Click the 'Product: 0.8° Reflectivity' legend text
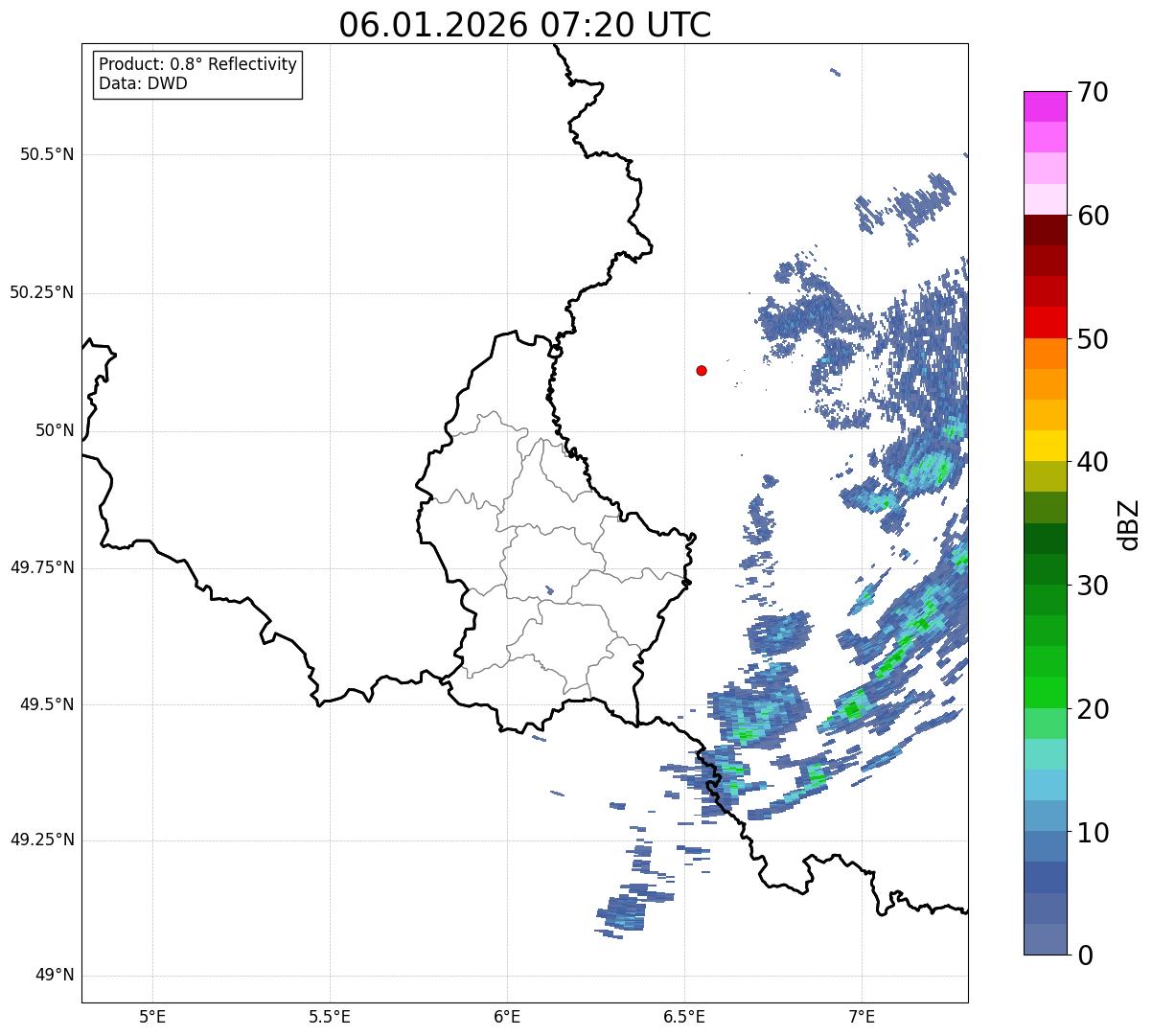This screenshot has width=1152, height=1036. pyautogui.click(x=198, y=64)
